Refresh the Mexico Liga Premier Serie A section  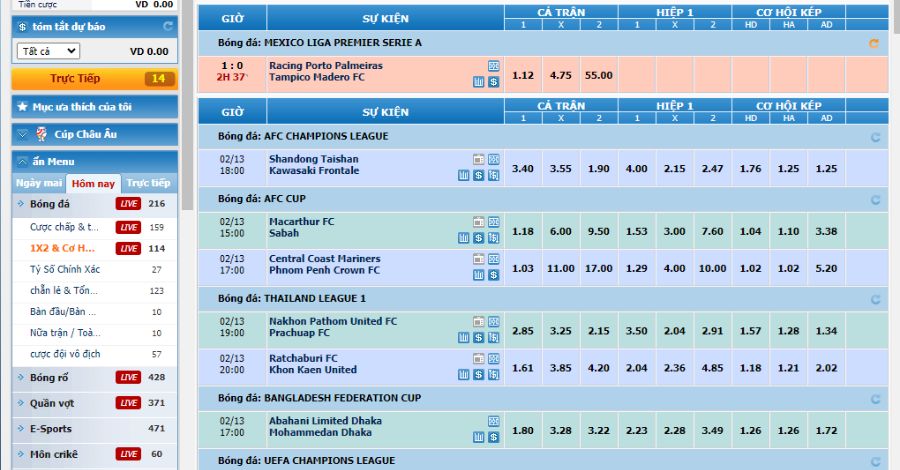click(874, 43)
